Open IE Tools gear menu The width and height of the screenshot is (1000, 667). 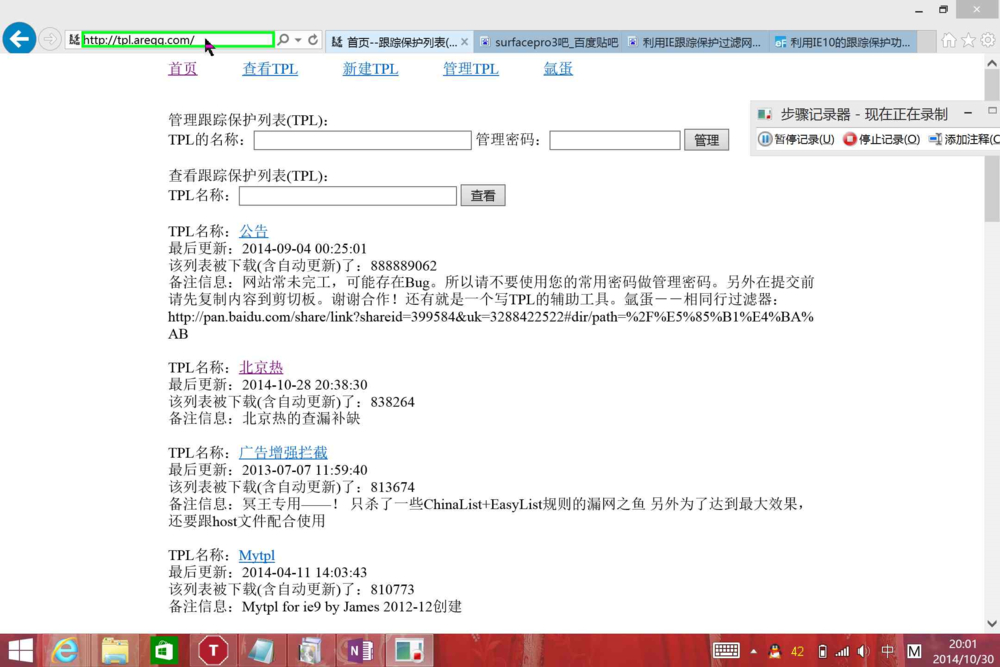pyautogui.click(x=988, y=40)
